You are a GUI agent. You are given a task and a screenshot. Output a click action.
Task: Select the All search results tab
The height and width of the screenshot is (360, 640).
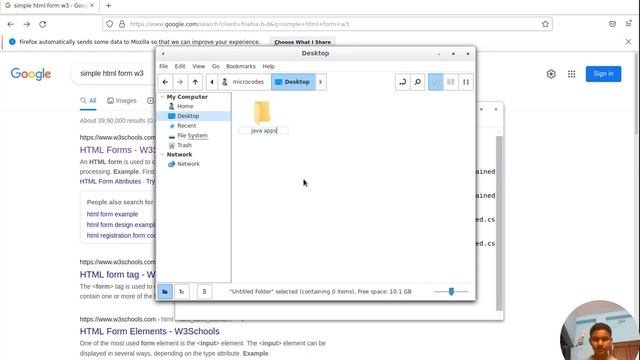pos(88,101)
